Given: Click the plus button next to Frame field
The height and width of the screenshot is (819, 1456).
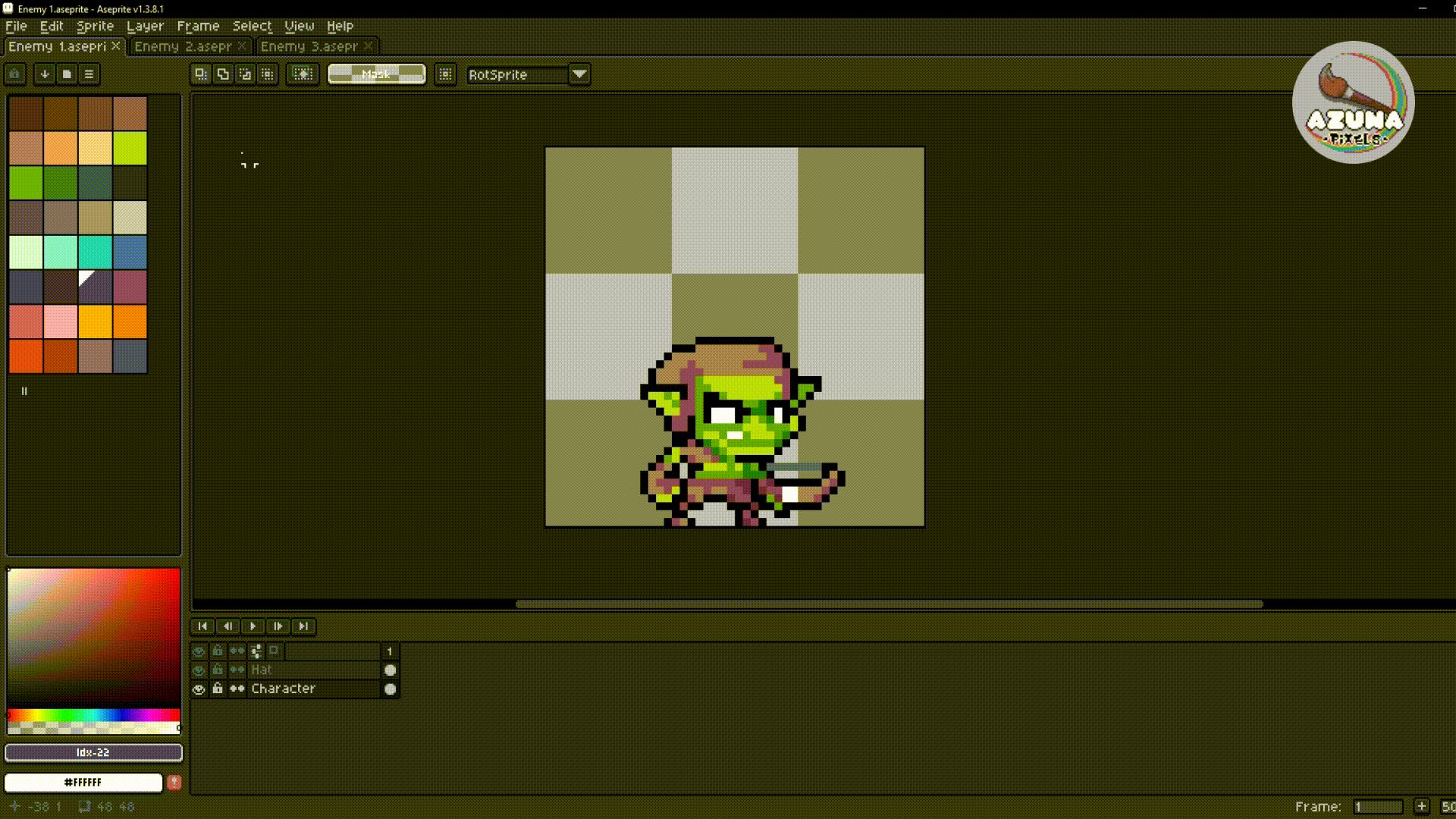Looking at the screenshot, I should coord(1422,807).
